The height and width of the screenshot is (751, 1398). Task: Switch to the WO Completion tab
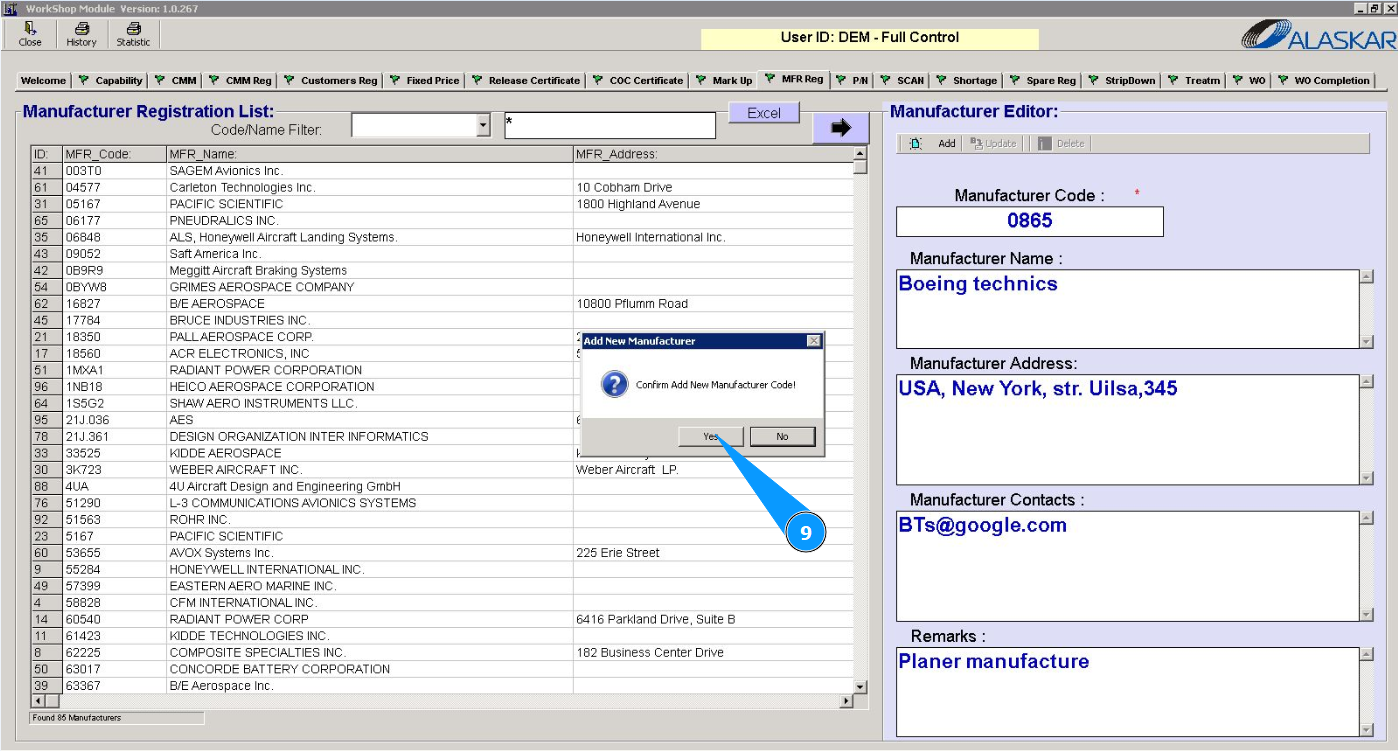pyautogui.click(x=1323, y=81)
